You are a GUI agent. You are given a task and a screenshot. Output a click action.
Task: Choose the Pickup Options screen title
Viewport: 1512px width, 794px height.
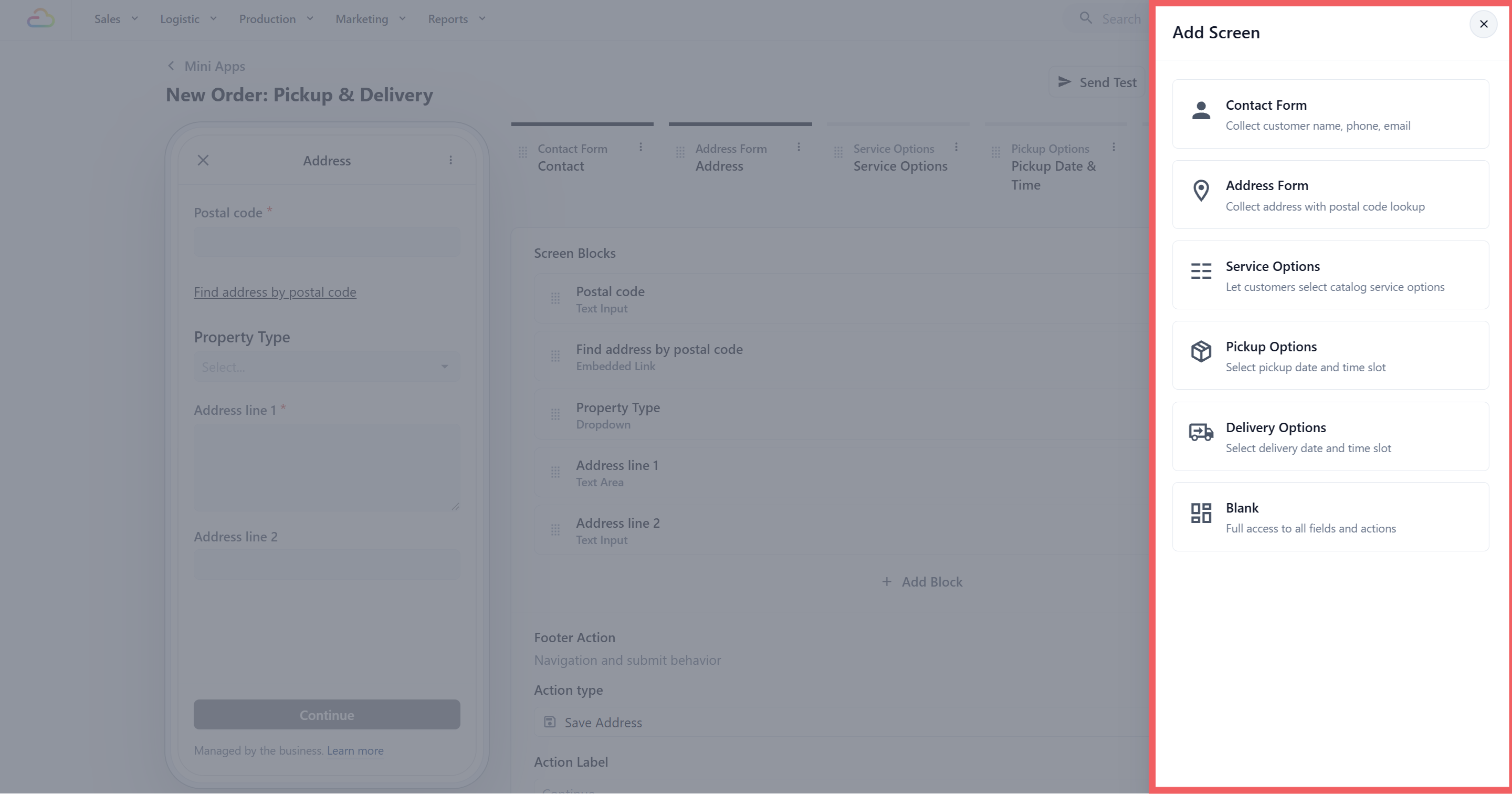1270,347
